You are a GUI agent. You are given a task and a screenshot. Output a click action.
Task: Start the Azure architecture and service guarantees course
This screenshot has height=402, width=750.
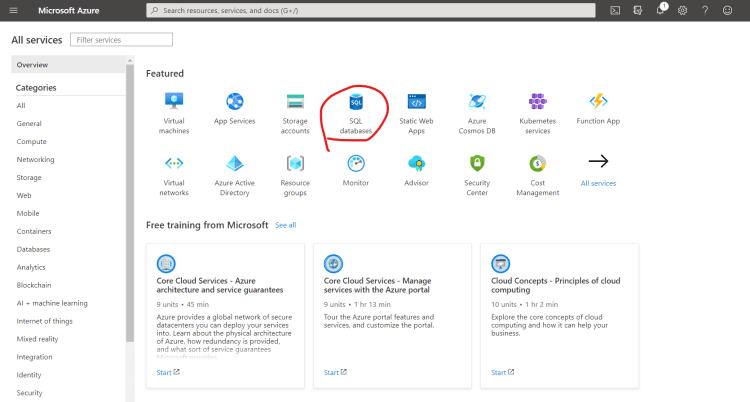(168, 372)
